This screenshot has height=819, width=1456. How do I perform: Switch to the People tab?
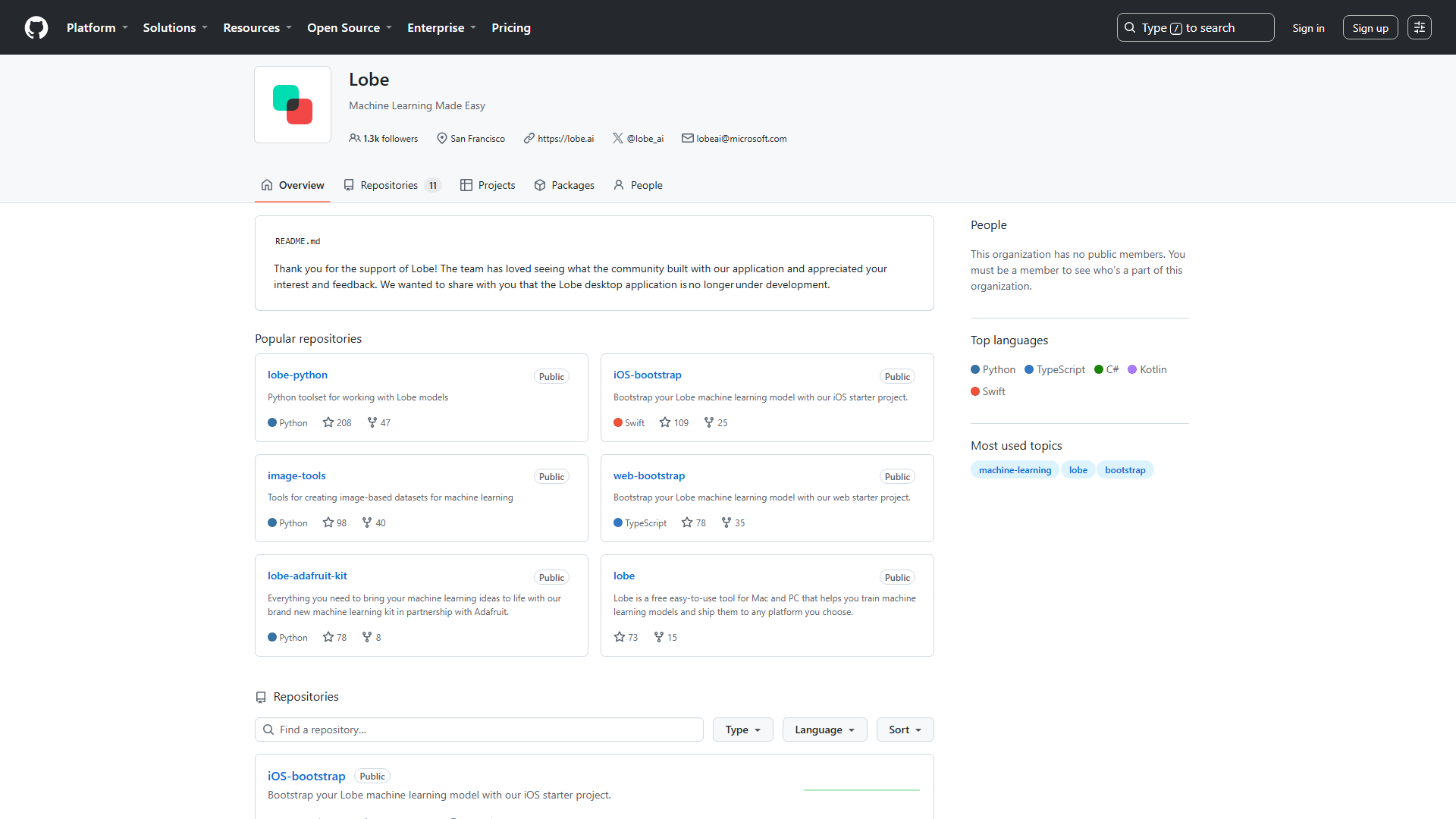[x=638, y=185]
